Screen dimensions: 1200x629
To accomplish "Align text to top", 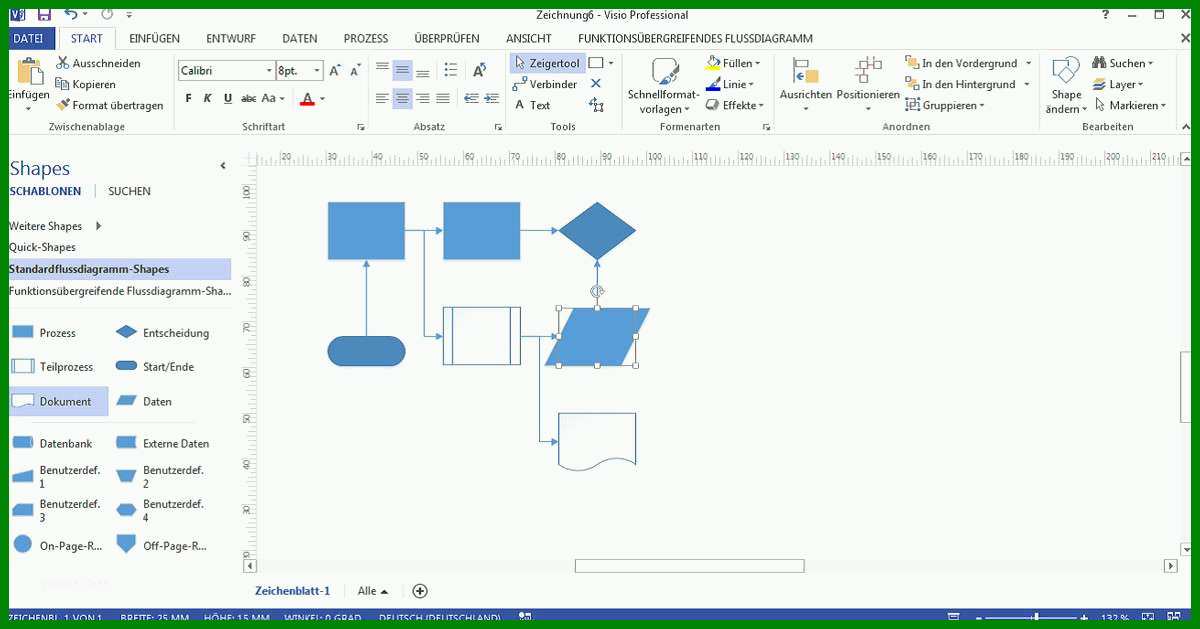I will pos(382,69).
